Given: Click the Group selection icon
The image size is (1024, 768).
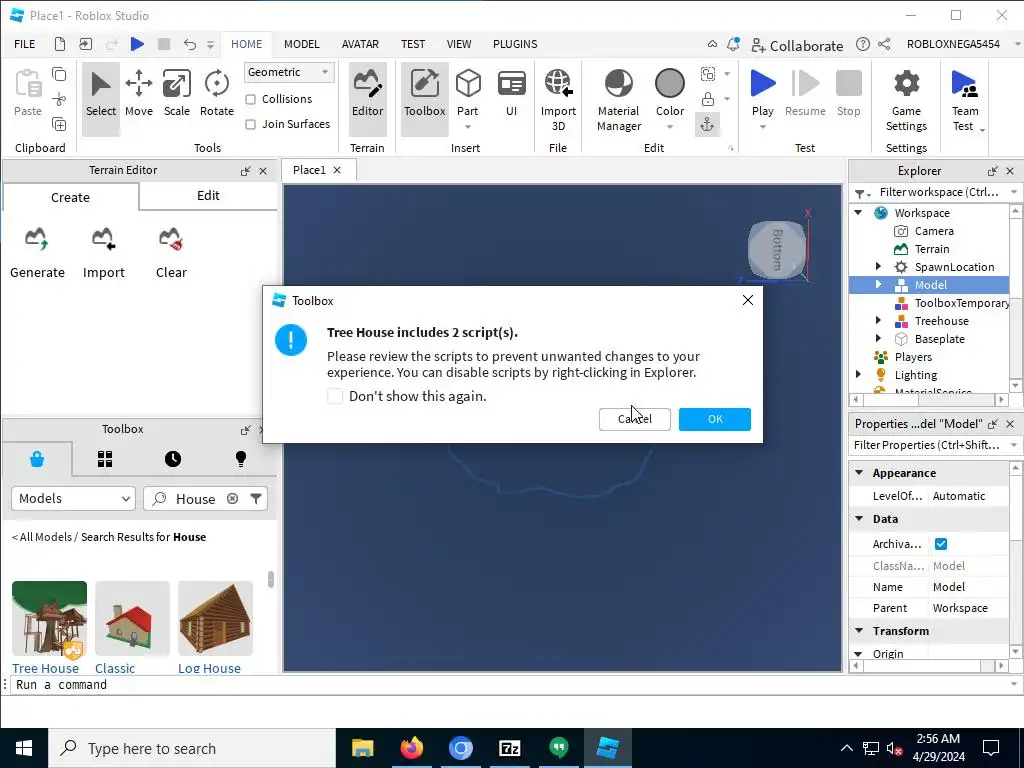Looking at the screenshot, I should coord(708,74).
